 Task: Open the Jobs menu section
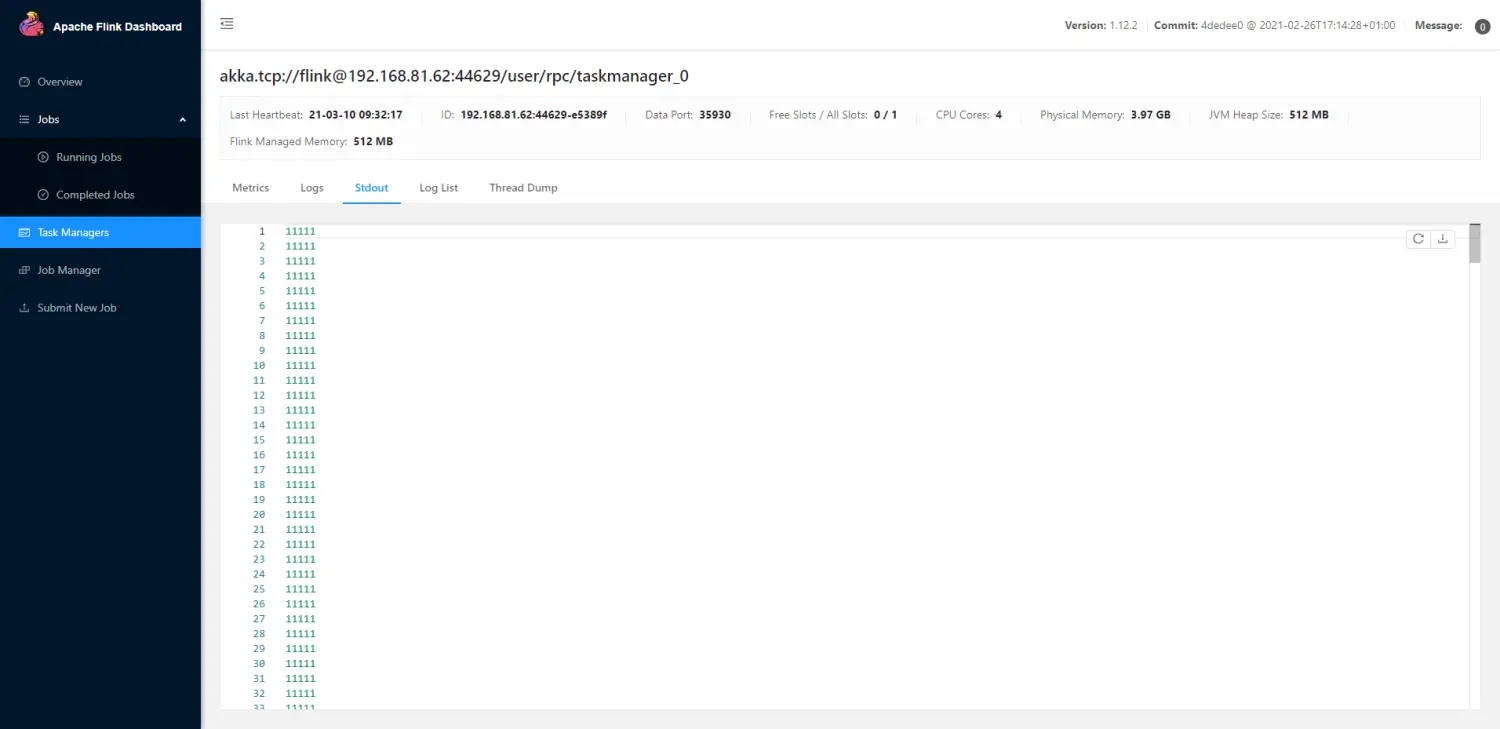pyautogui.click(x=48, y=120)
